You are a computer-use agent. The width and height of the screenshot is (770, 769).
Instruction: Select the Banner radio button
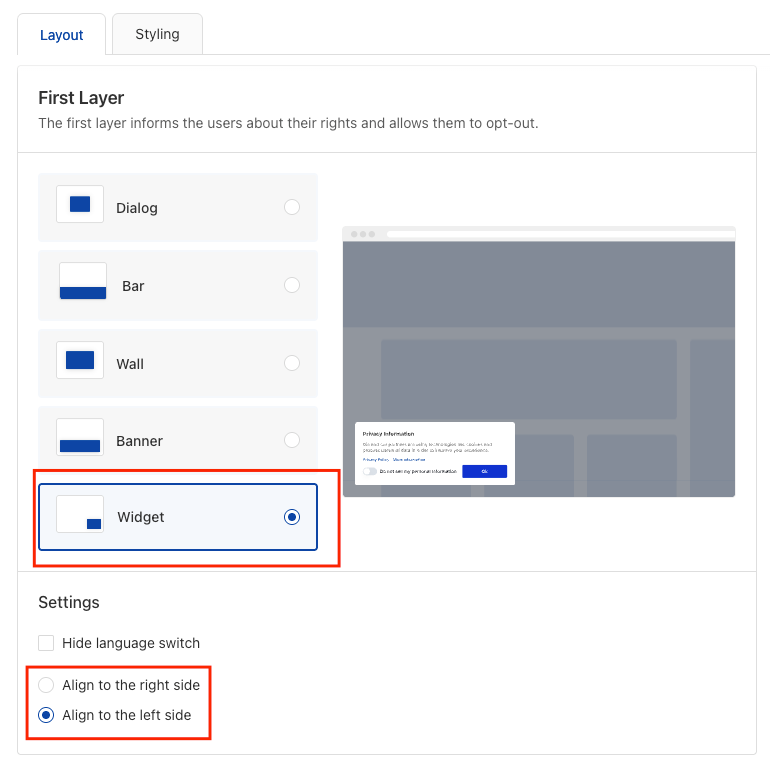coord(292,440)
